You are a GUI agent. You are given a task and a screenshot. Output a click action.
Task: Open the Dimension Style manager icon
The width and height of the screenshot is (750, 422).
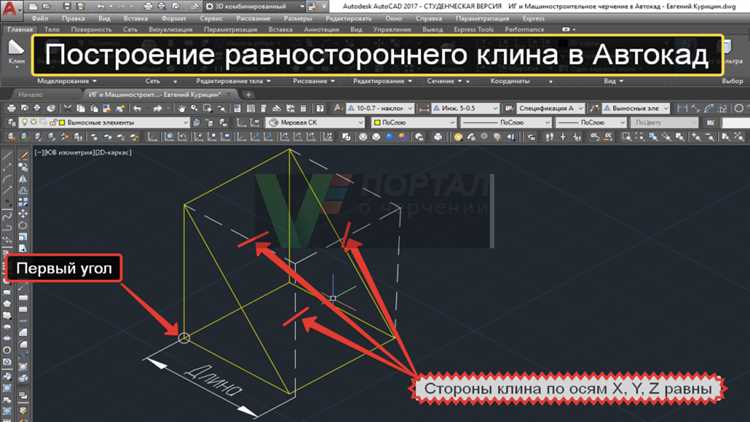(423, 109)
